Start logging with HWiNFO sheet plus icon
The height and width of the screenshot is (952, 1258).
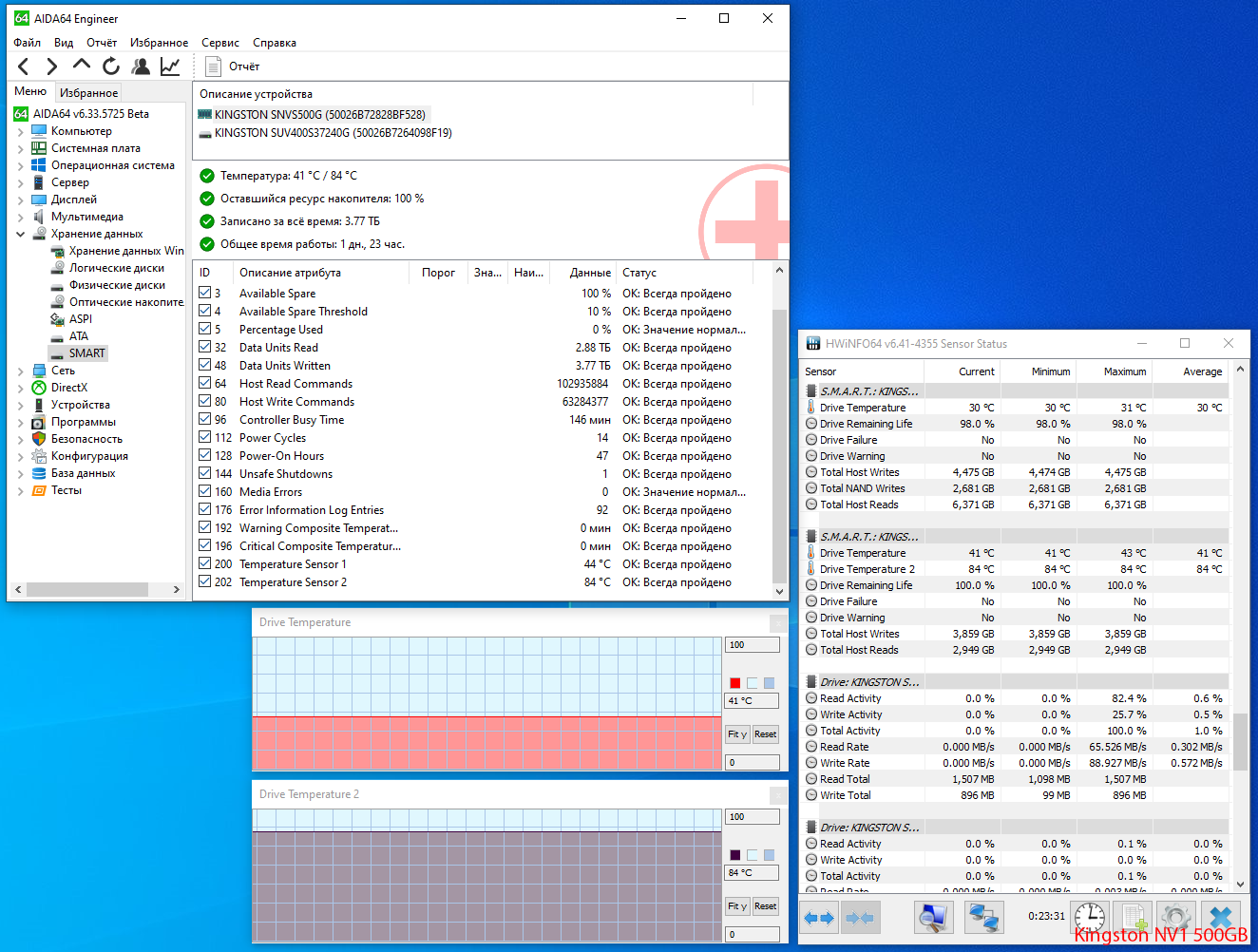click(1134, 918)
